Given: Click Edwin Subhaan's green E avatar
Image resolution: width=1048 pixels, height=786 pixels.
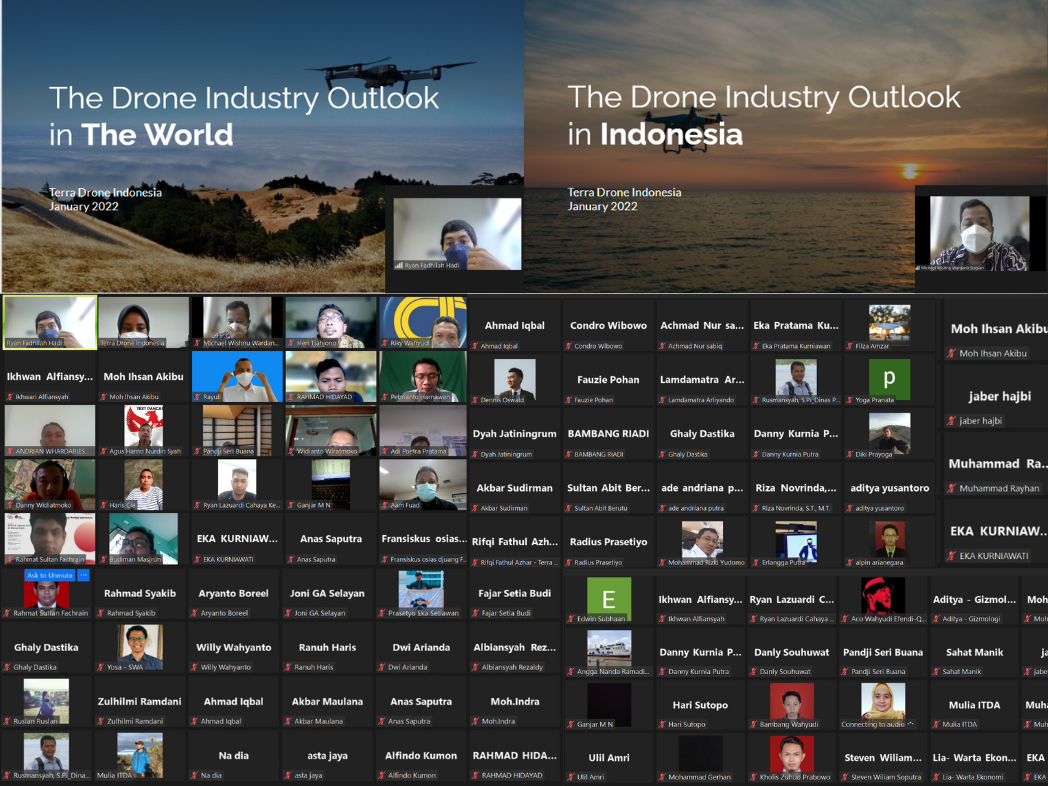Looking at the screenshot, I should coord(609,598).
